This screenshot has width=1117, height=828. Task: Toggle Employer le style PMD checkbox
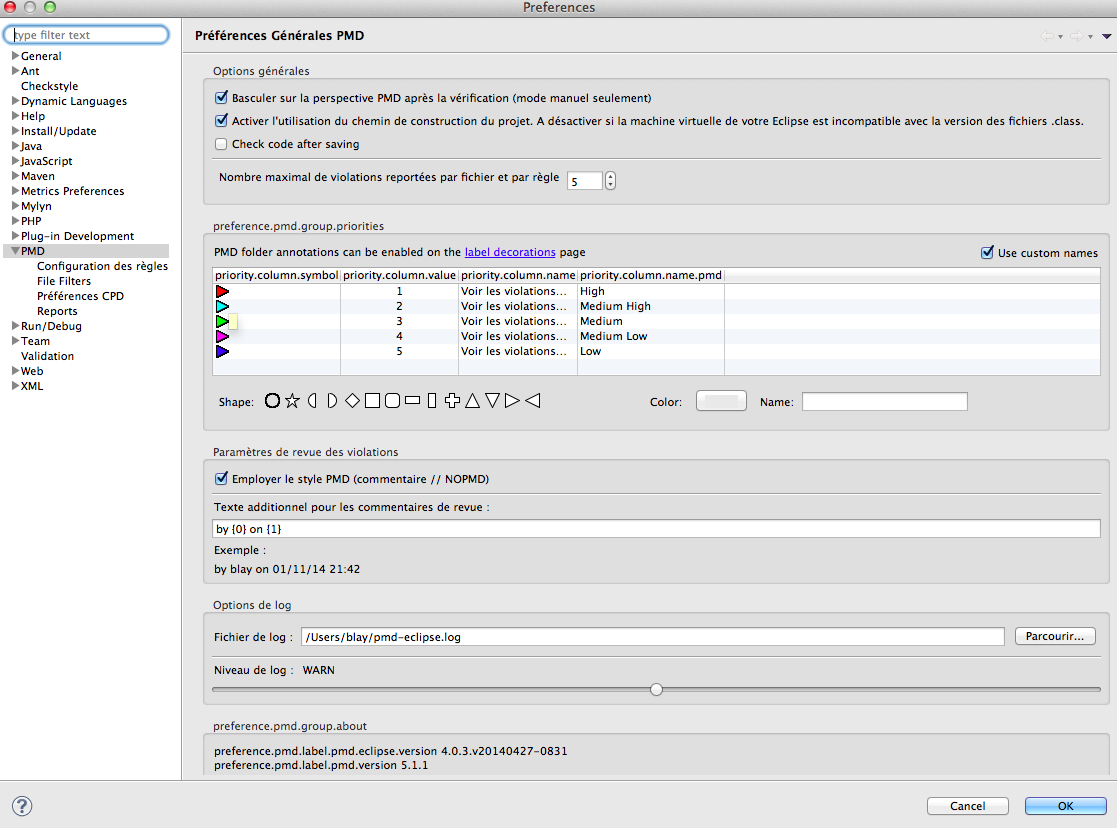click(222, 479)
